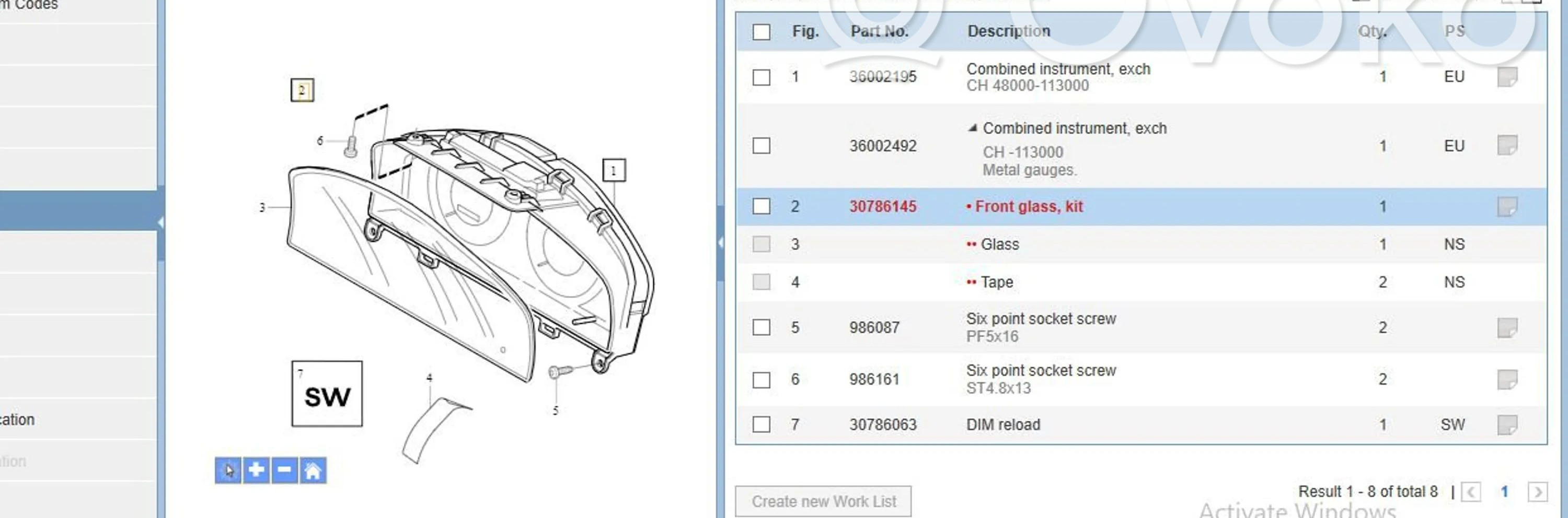Image resolution: width=1568 pixels, height=518 pixels.
Task: Open part number 30786145 link
Action: click(x=882, y=207)
